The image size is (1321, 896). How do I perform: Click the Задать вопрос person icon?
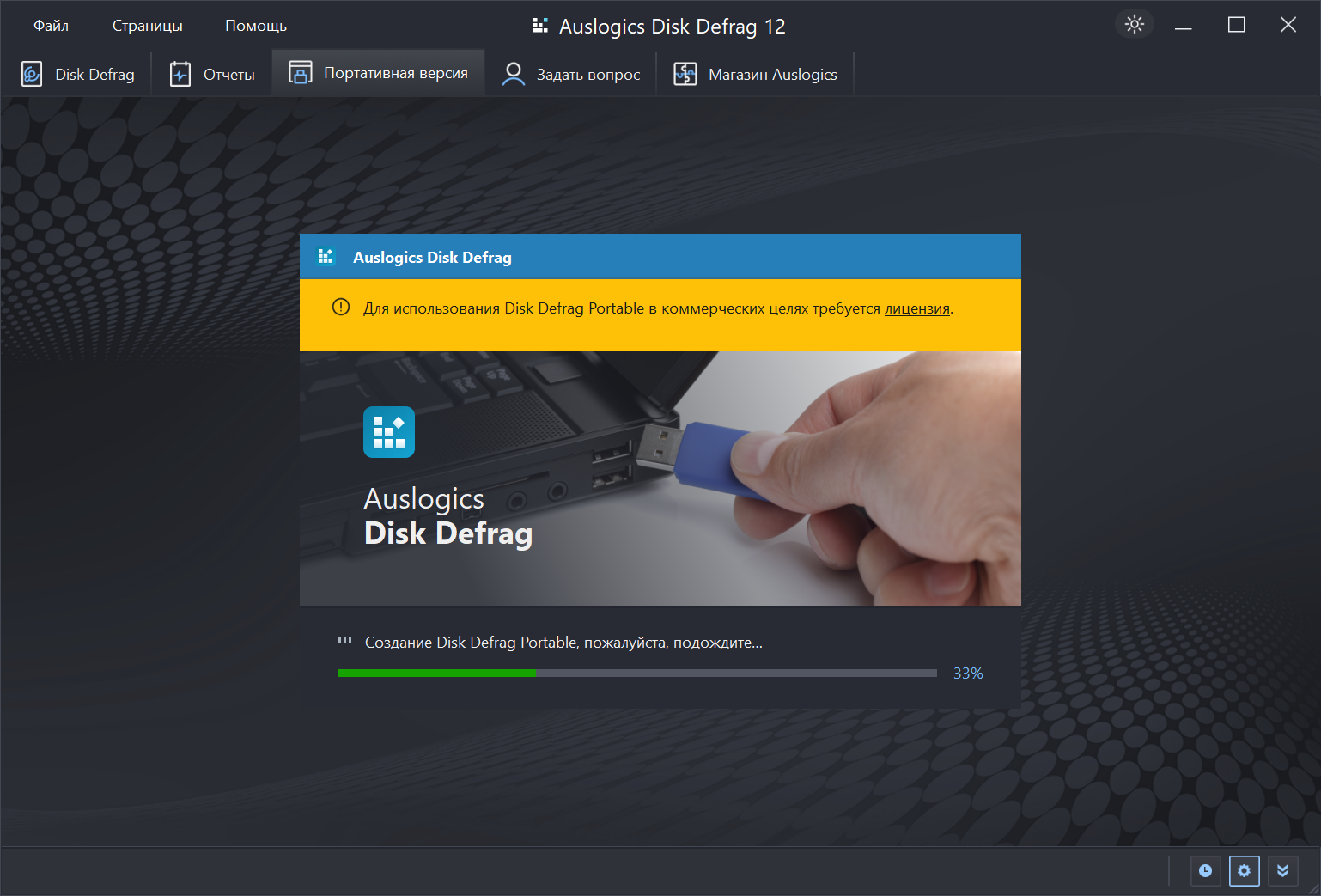514,74
